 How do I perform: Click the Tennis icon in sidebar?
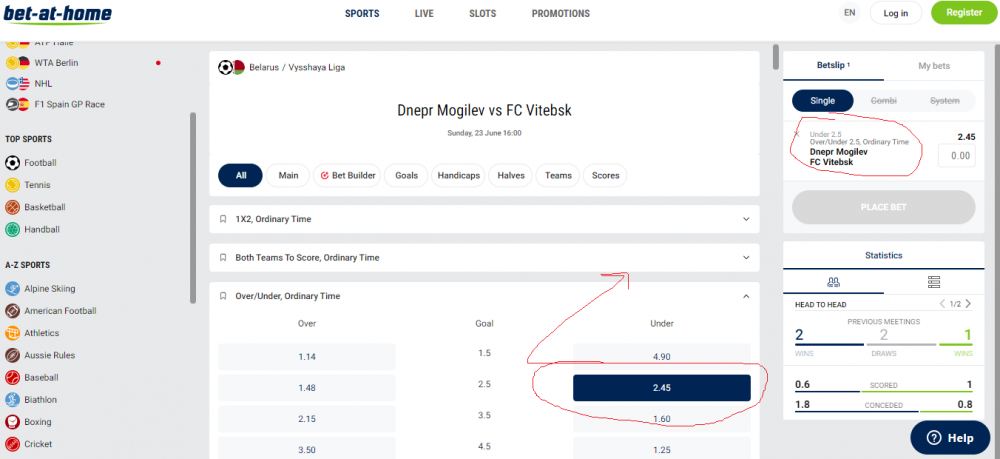pos(13,185)
